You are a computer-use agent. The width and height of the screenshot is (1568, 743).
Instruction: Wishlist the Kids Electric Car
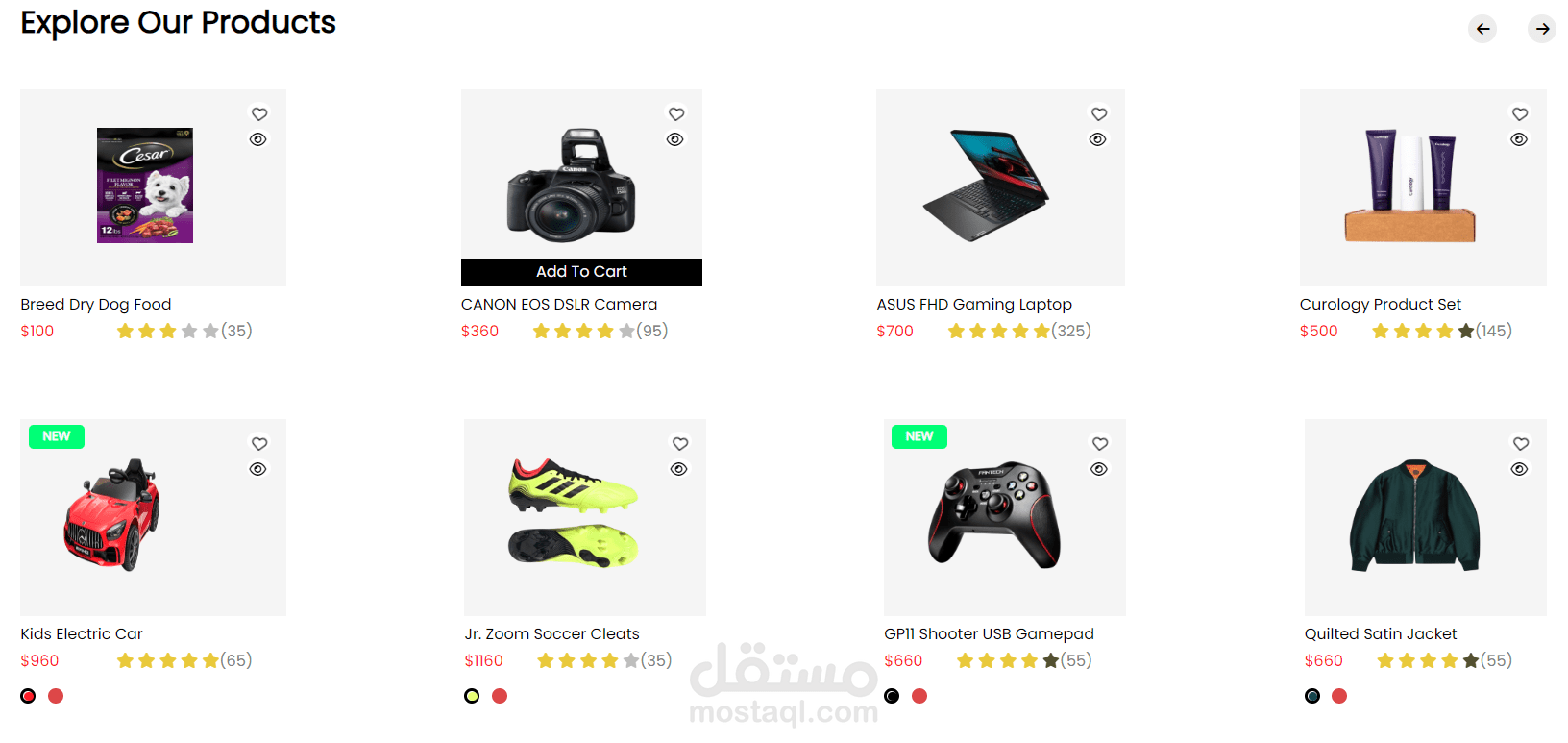259,443
